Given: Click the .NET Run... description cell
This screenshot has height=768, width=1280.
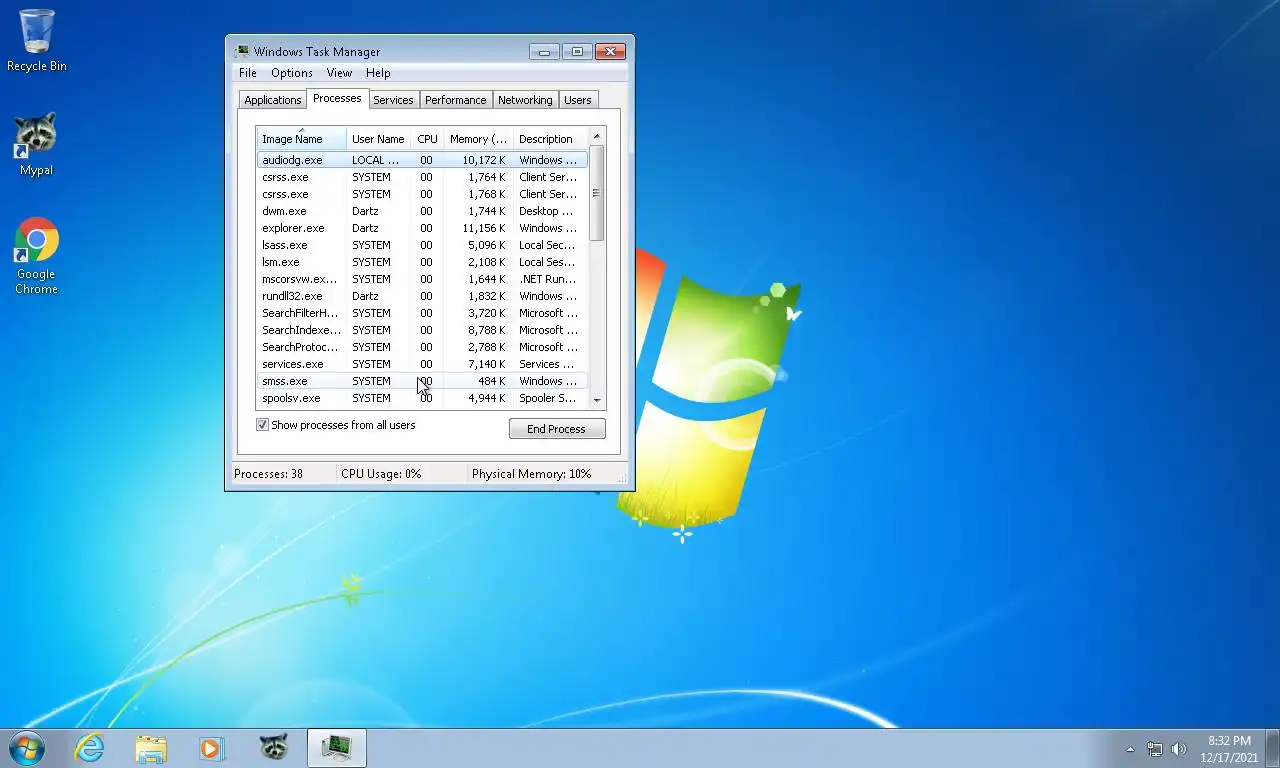Looking at the screenshot, I should [x=547, y=279].
